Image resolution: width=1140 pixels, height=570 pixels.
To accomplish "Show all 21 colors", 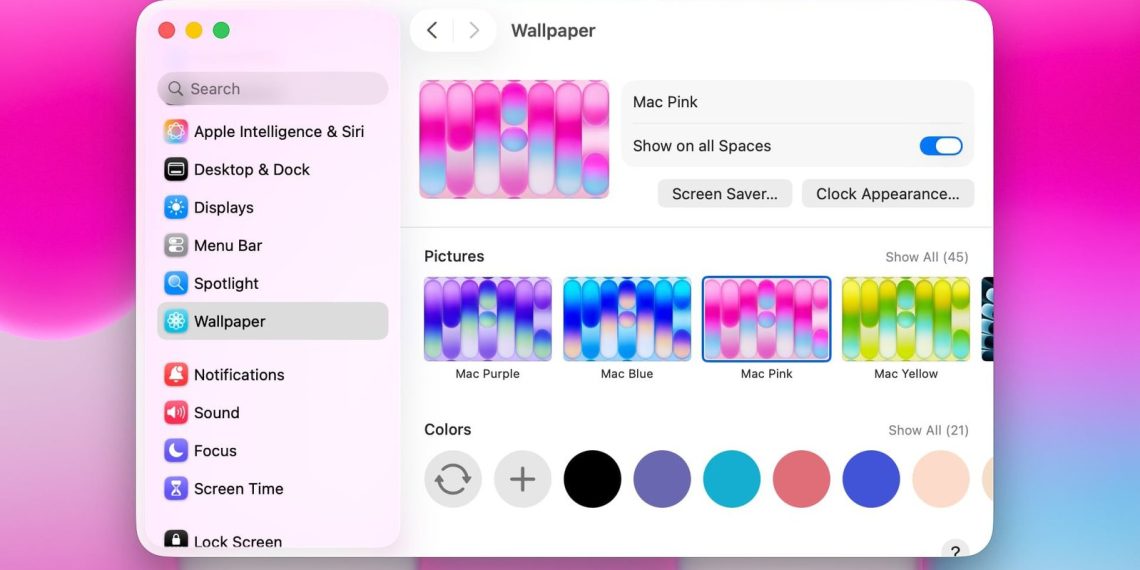I will click(928, 430).
